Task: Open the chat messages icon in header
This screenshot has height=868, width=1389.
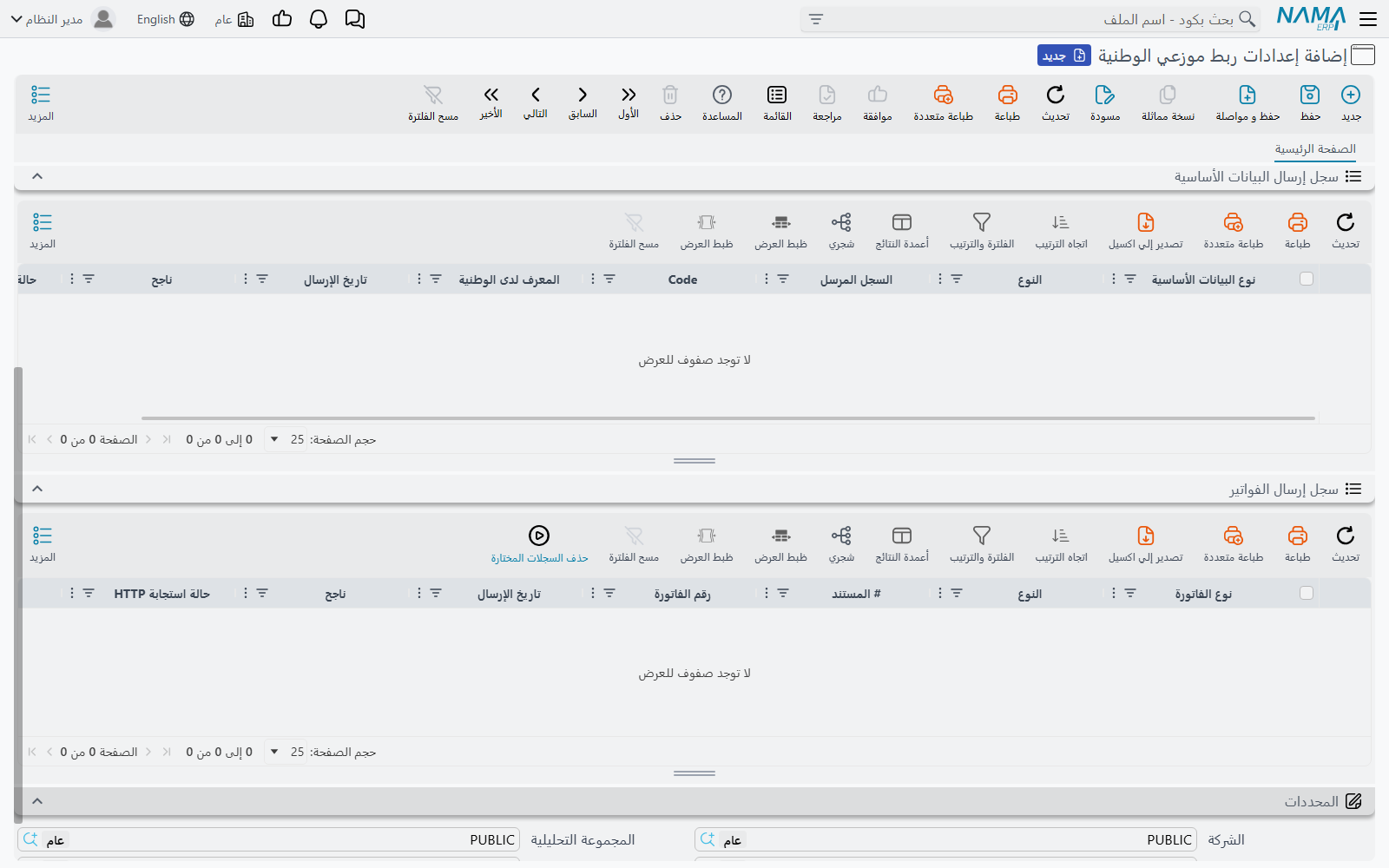Action: tap(355, 19)
